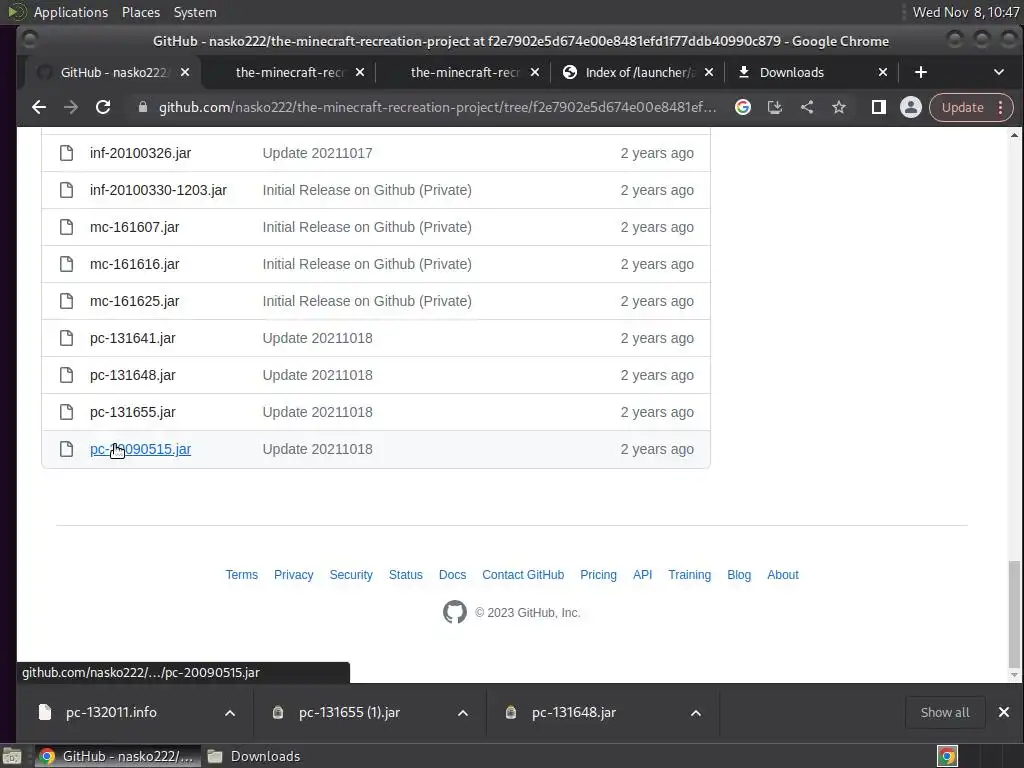Bookmark this page with the star icon
The height and width of the screenshot is (768, 1024).
point(839,107)
